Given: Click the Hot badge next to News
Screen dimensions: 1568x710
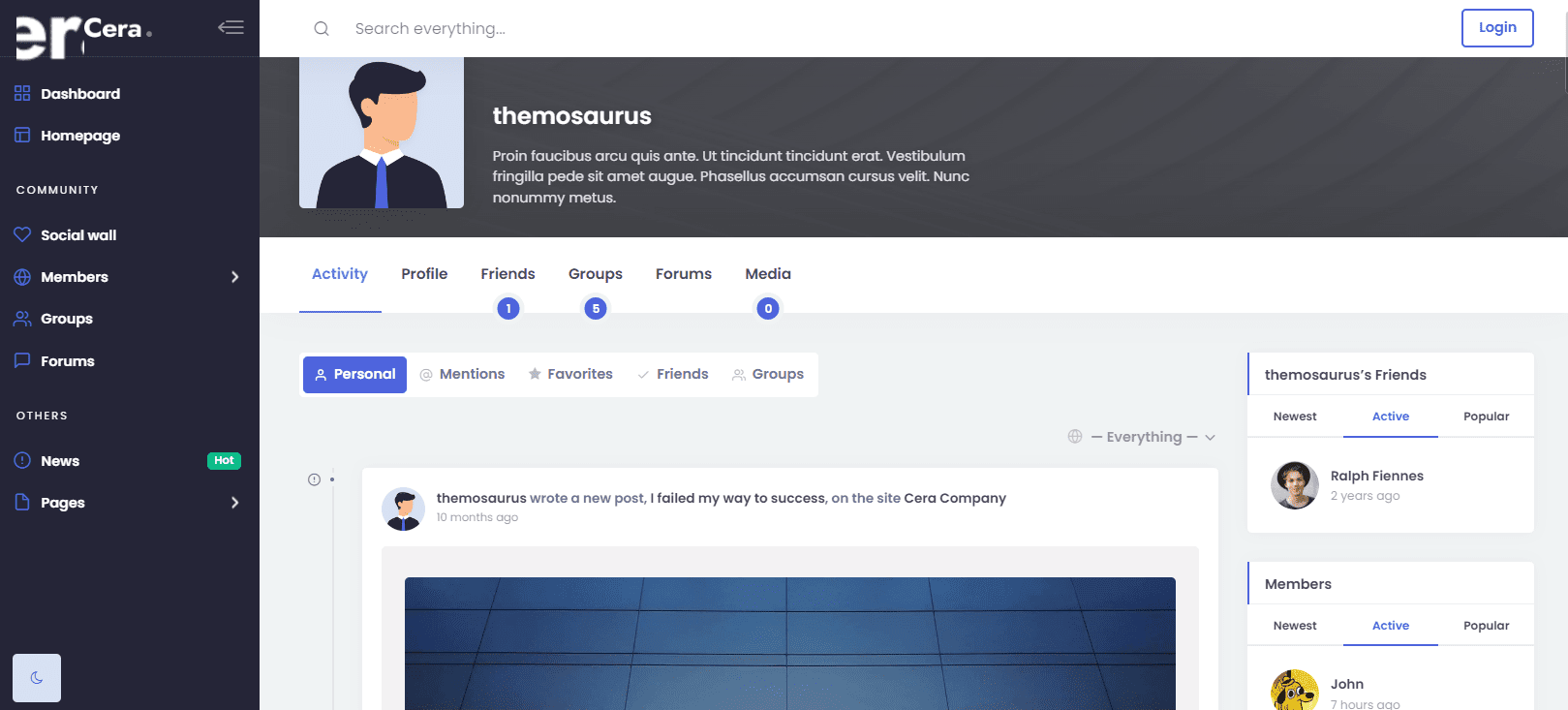Looking at the screenshot, I should pos(224,461).
